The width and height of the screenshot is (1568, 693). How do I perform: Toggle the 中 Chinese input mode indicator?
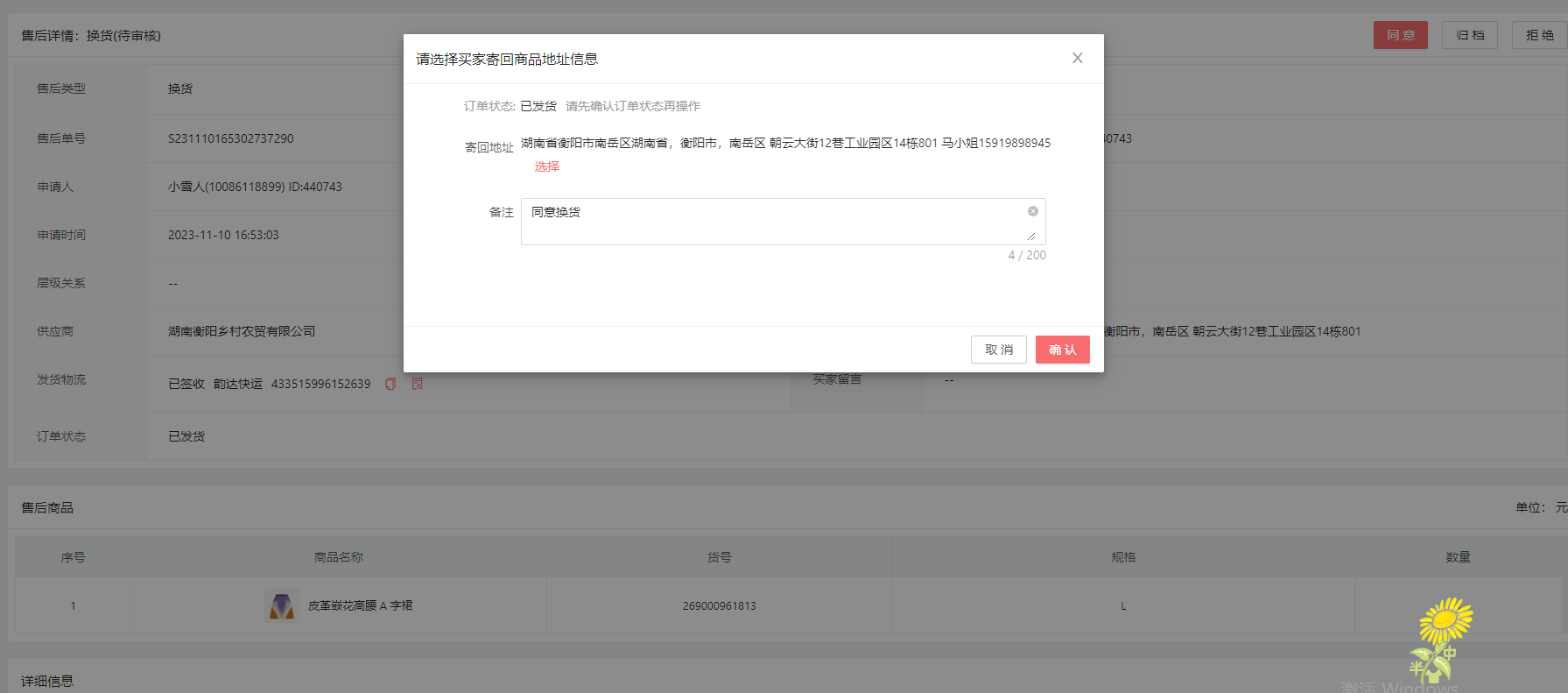pos(1450,653)
